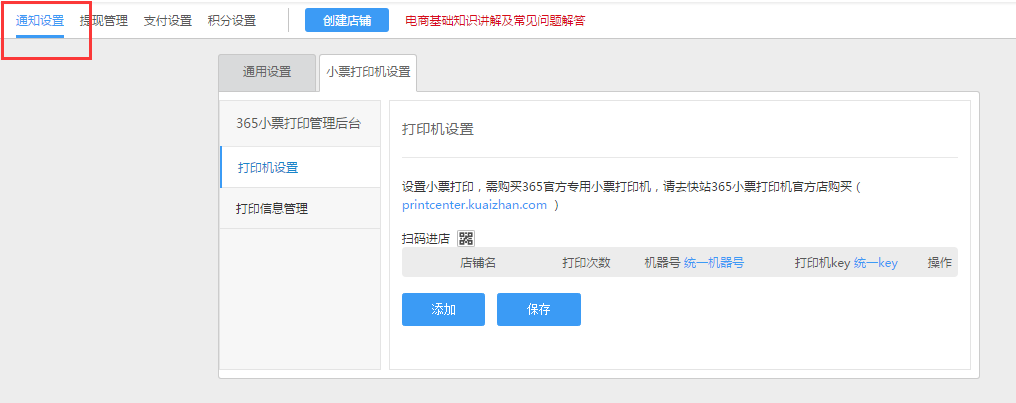This screenshot has height=403, width=1016.
Task: Open the red 电商基础知识讲解及常见问题解答 link
Action: 495,20
